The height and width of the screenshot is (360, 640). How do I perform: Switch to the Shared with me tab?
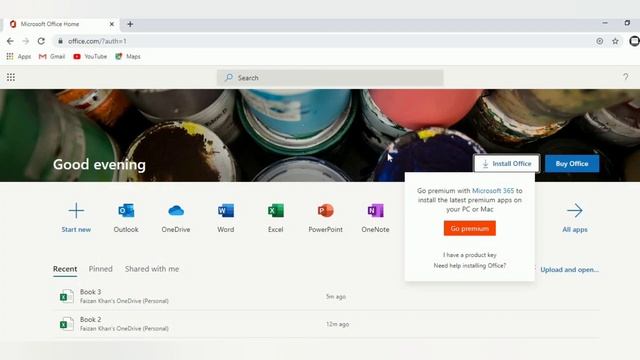click(152, 269)
